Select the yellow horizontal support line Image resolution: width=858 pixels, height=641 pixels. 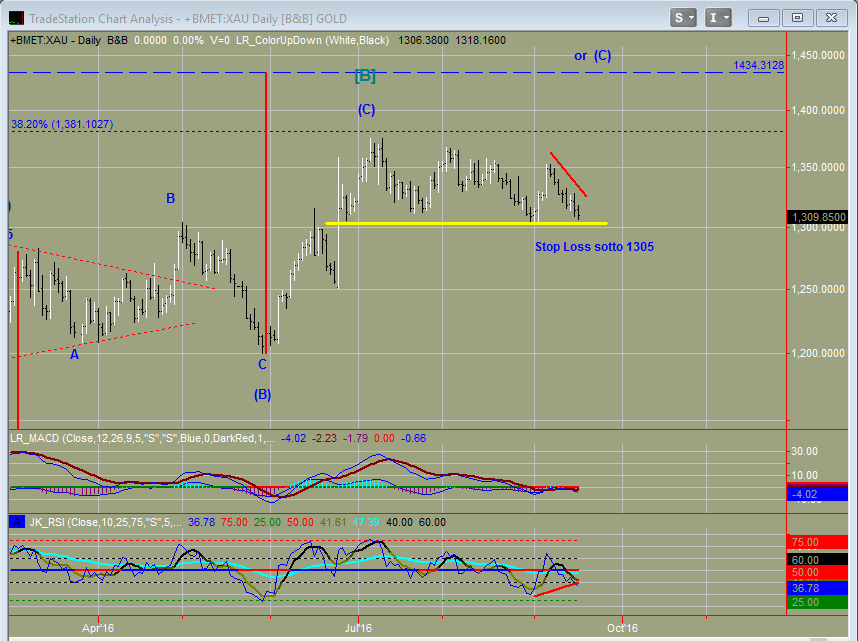[466, 223]
